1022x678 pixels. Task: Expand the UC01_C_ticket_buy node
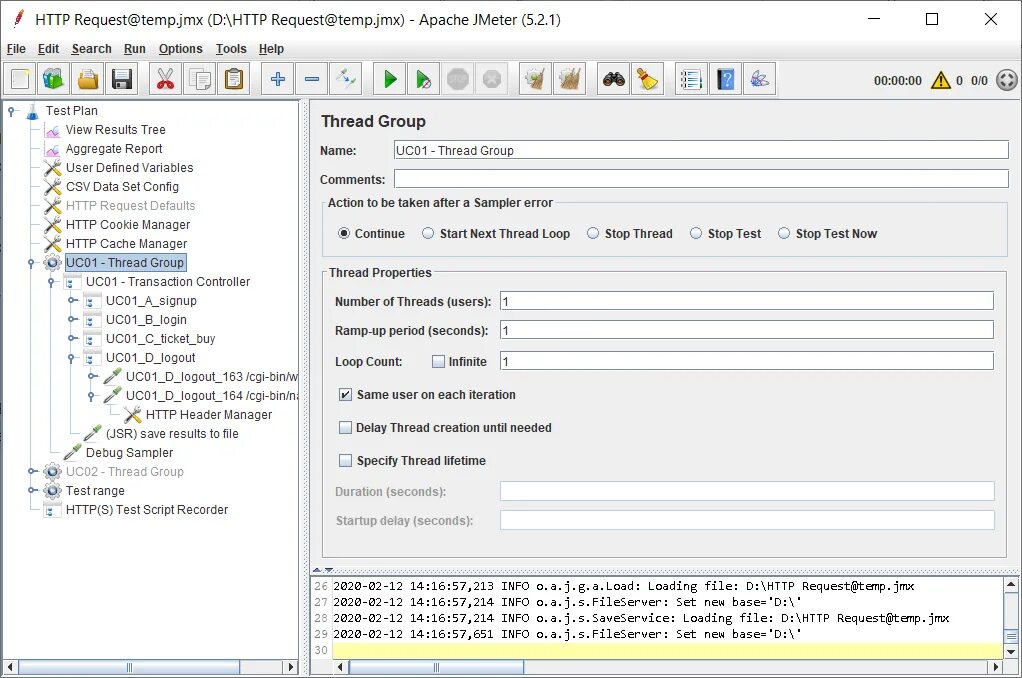[x=71, y=338]
